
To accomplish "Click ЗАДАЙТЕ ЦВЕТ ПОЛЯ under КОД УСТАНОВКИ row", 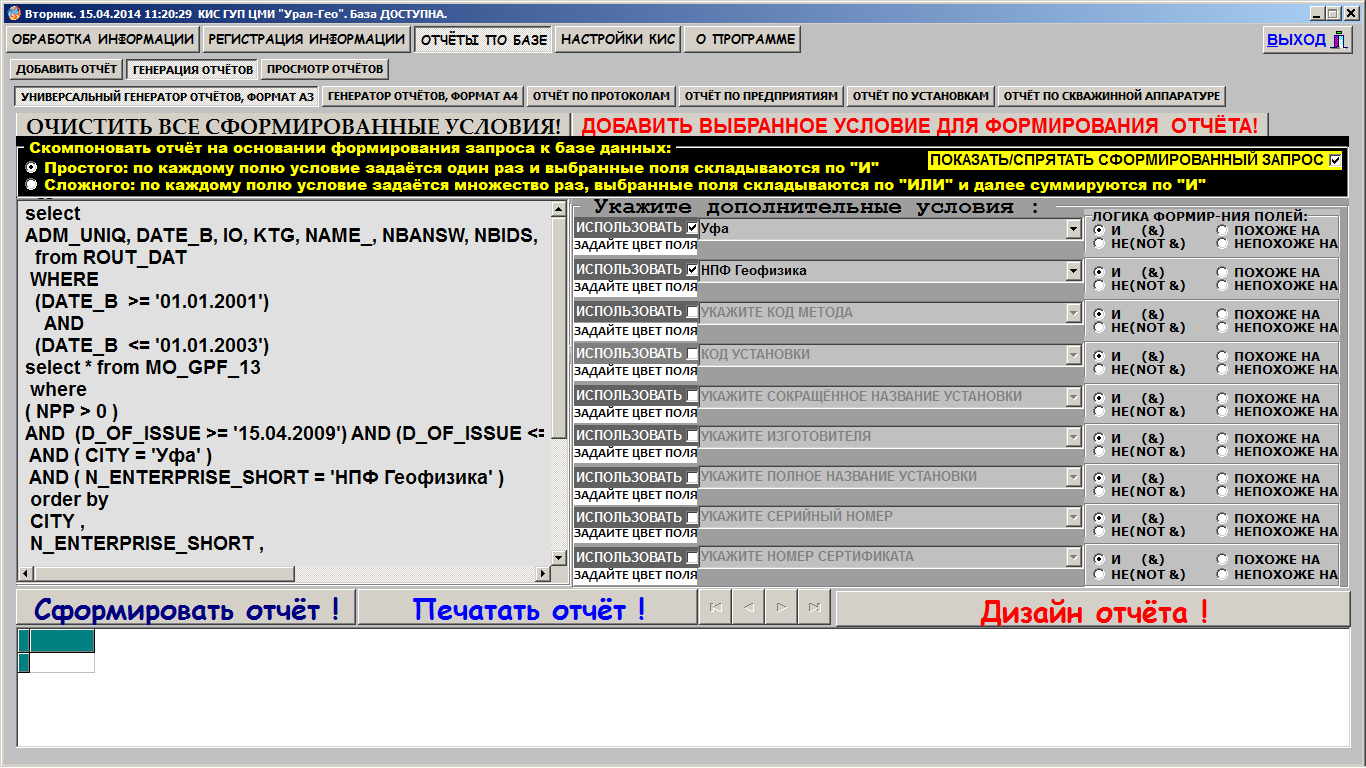I will (x=636, y=371).
